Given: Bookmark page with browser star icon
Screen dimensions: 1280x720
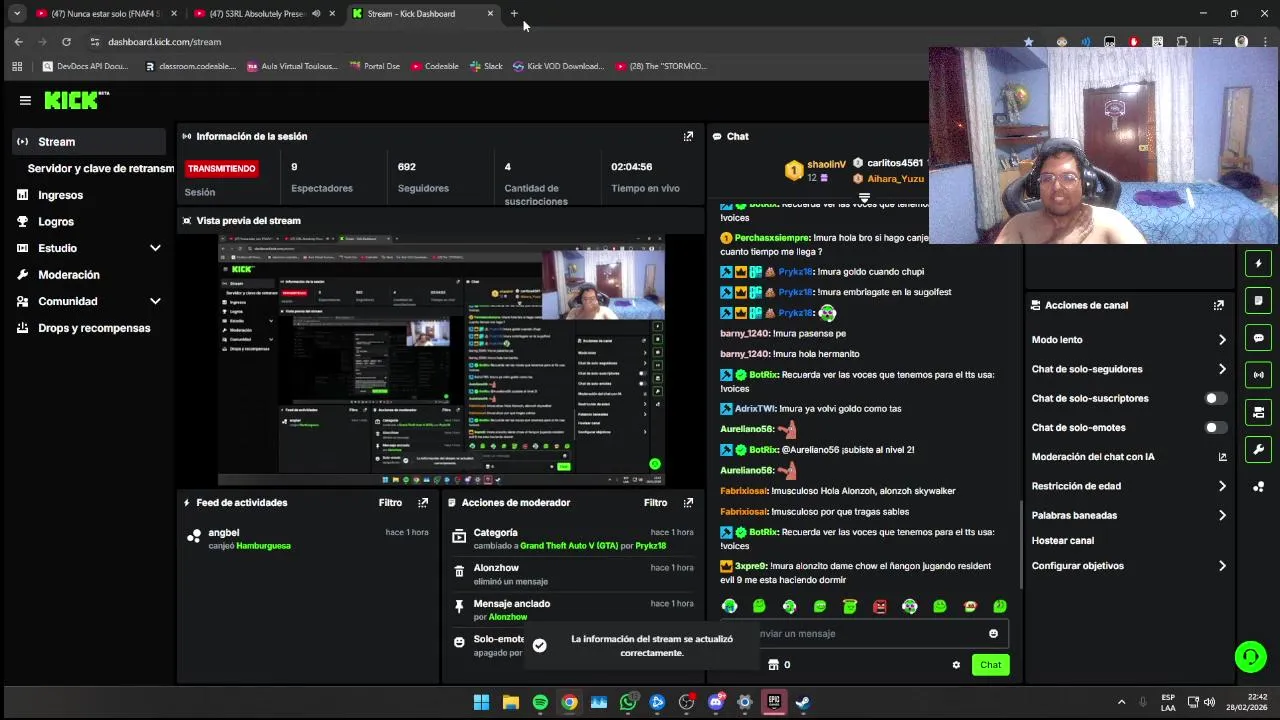Looking at the screenshot, I should point(1028,42).
